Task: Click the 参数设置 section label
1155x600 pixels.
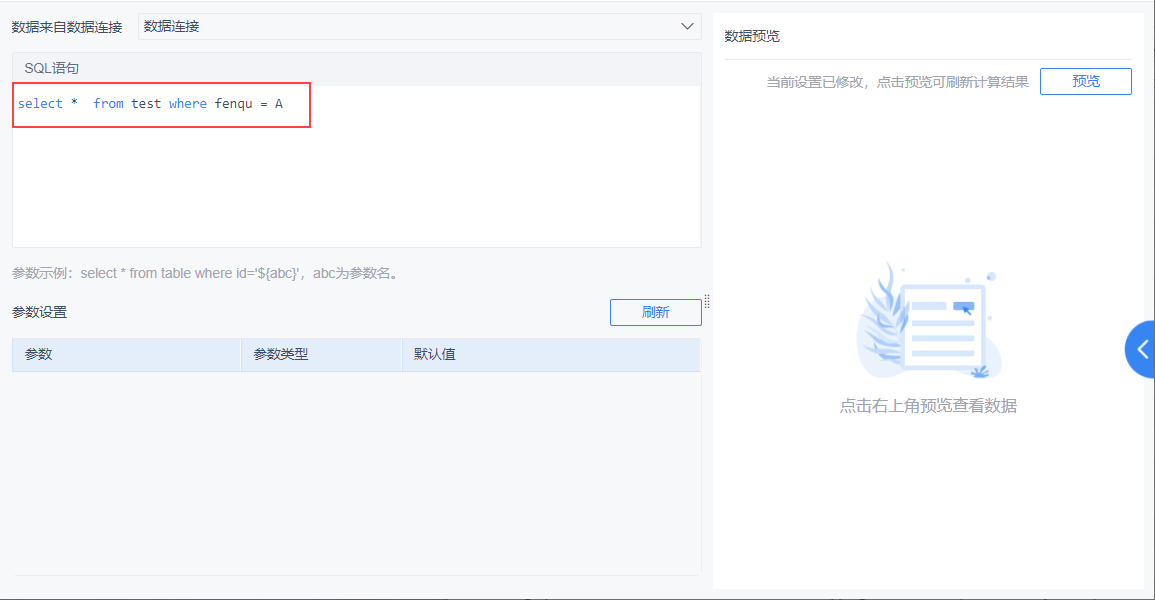Action: pyautogui.click(x=32, y=312)
